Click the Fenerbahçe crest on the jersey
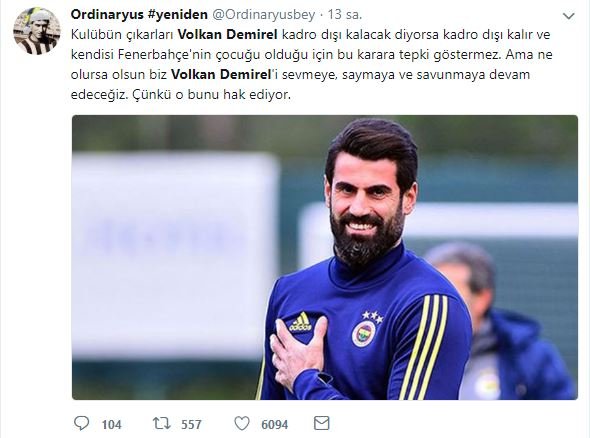 pos(363,334)
